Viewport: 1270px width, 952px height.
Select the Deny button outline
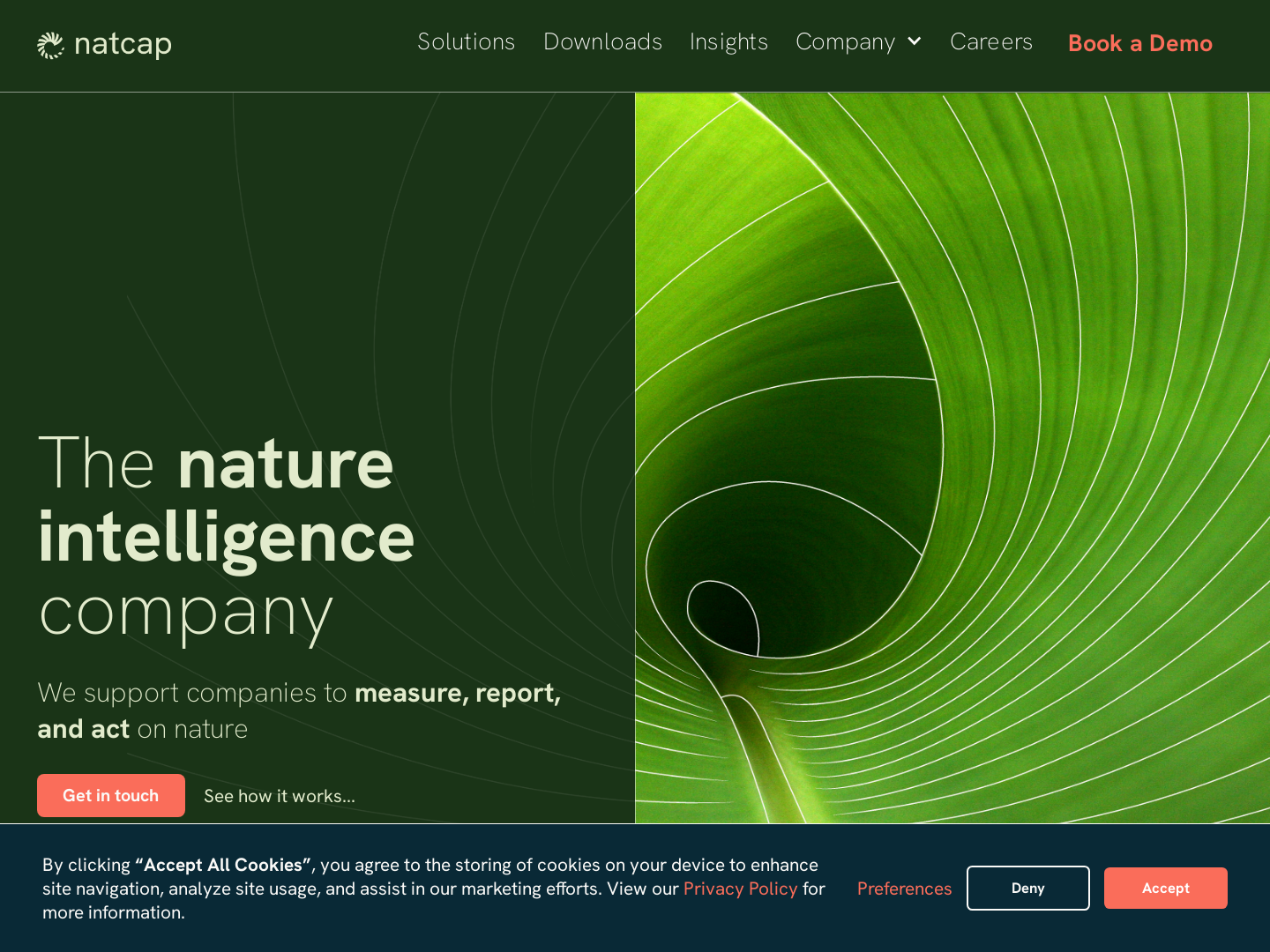(x=1028, y=888)
